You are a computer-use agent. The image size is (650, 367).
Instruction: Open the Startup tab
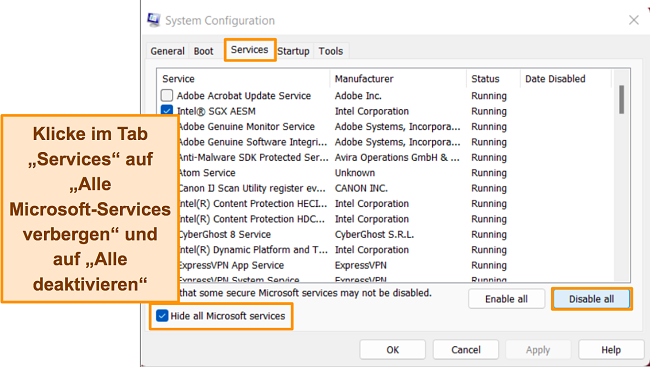(293, 51)
